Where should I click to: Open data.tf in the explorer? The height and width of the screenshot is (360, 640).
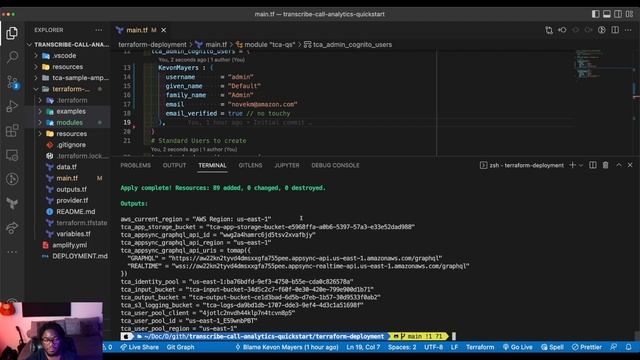click(67, 167)
